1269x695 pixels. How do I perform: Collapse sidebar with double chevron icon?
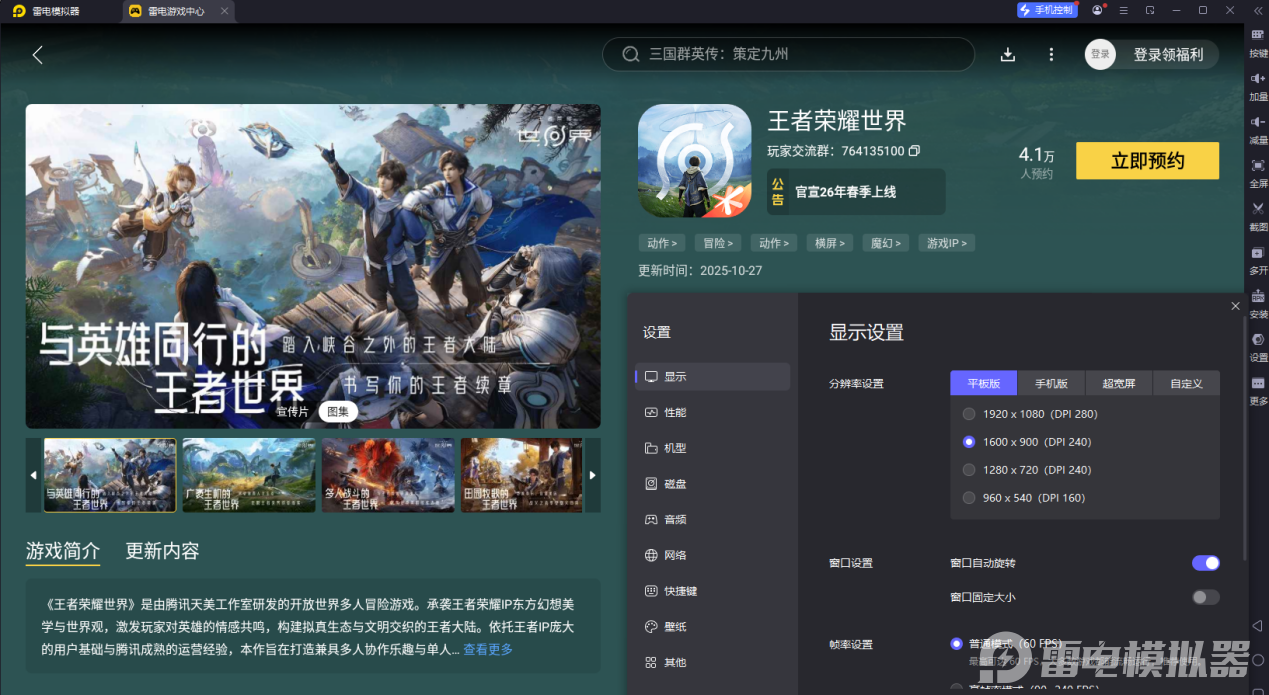pos(1258,10)
